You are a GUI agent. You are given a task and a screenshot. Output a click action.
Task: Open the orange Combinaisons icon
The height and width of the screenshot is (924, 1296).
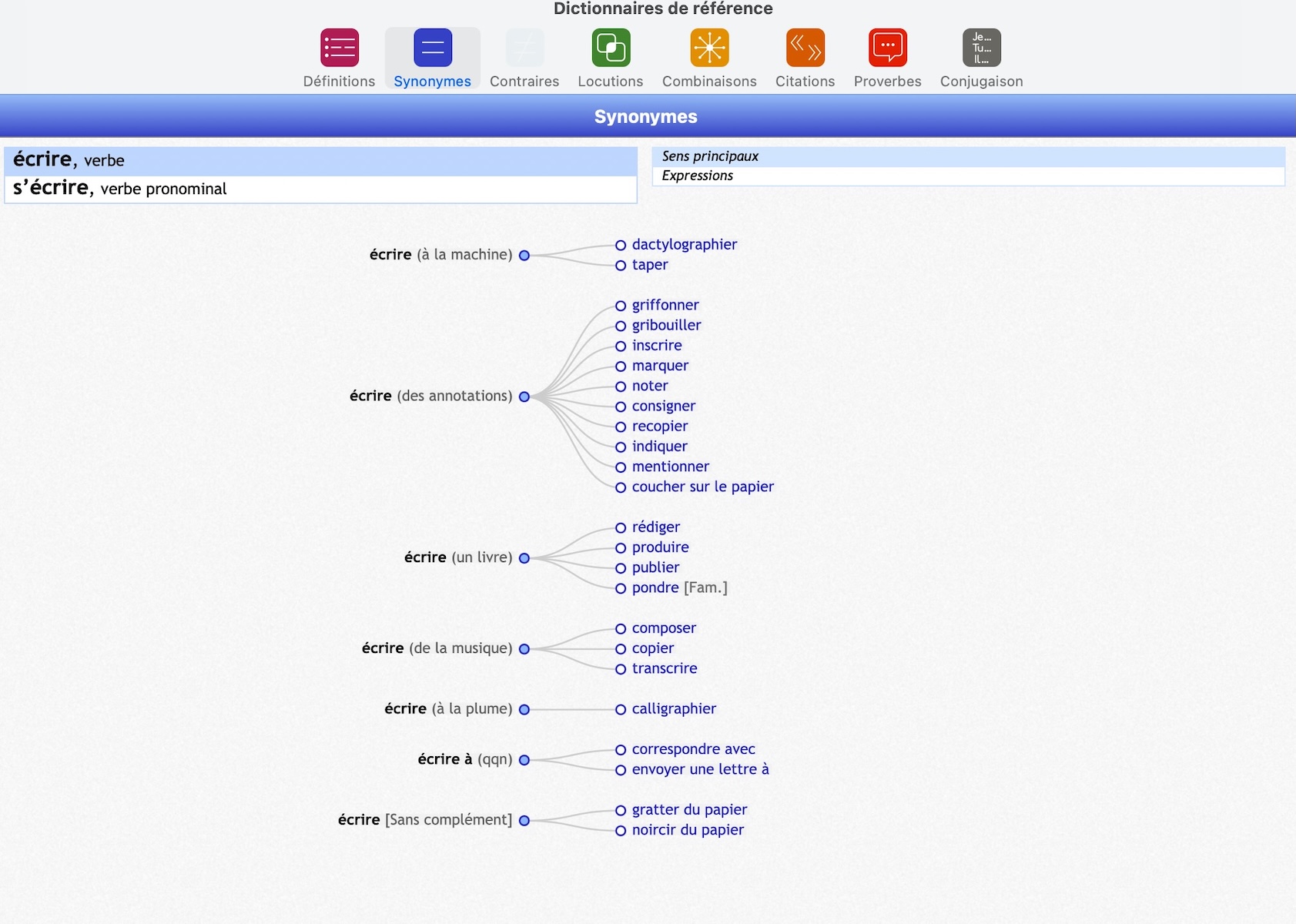(x=709, y=48)
